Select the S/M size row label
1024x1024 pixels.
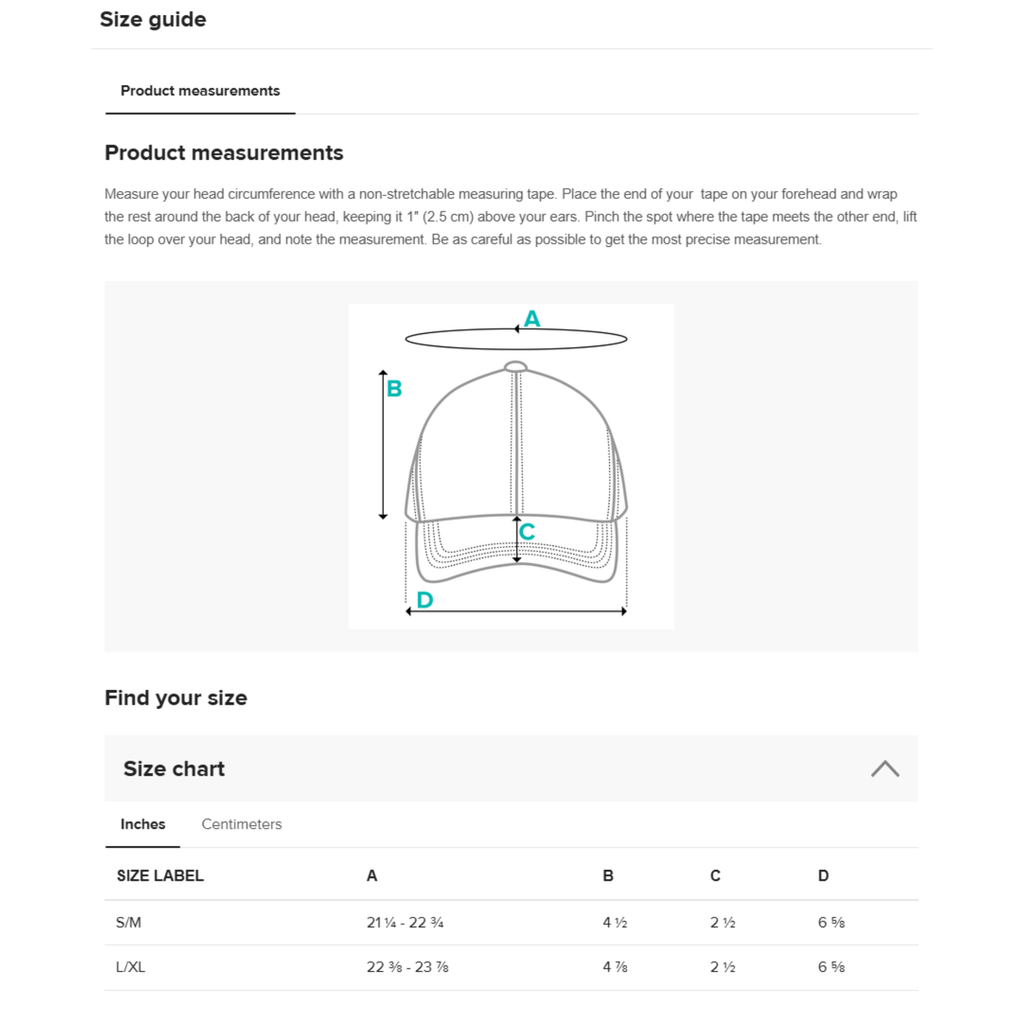[x=129, y=923]
